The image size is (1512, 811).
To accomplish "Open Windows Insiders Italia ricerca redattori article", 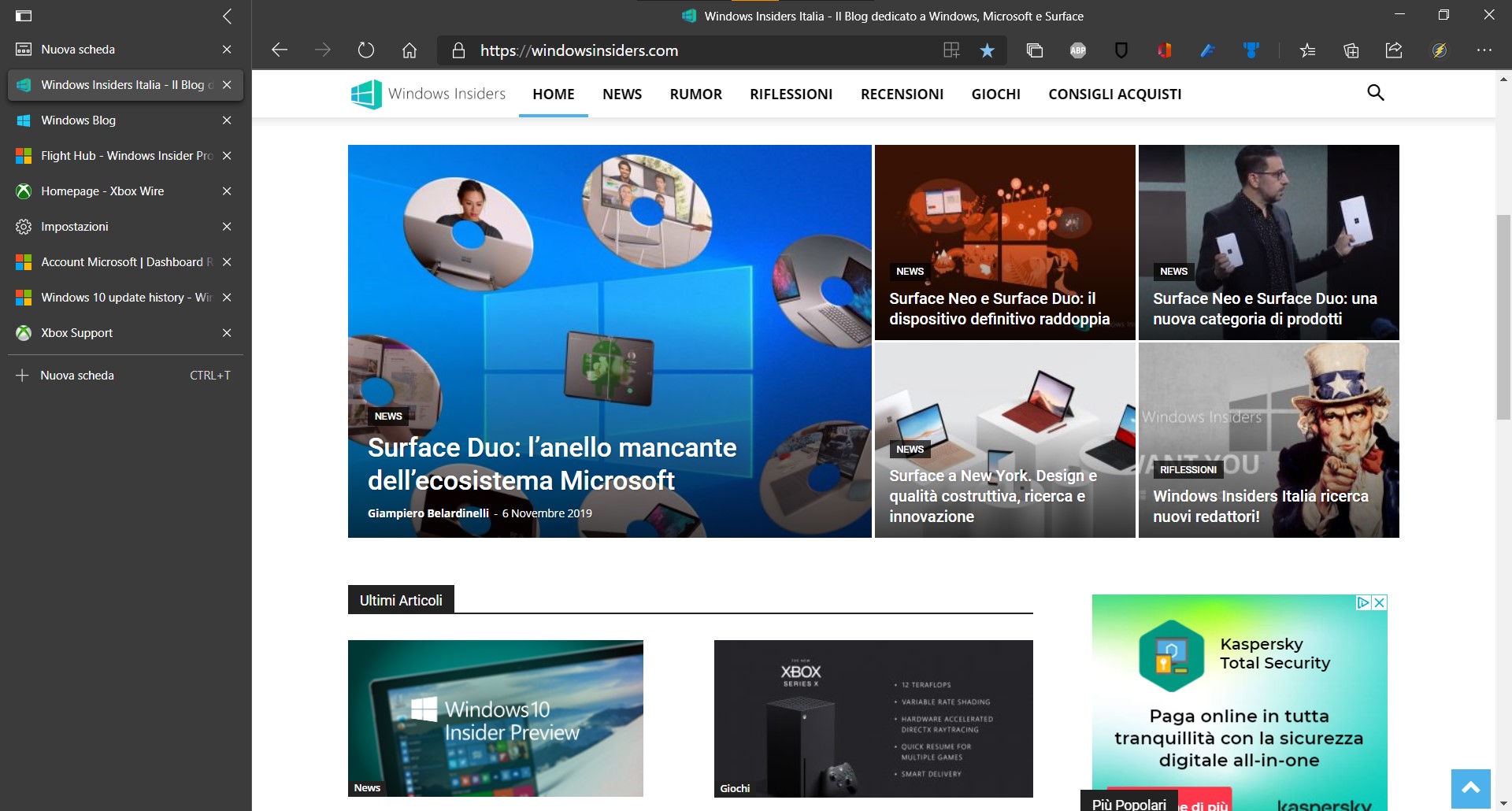I will click(1261, 506).
